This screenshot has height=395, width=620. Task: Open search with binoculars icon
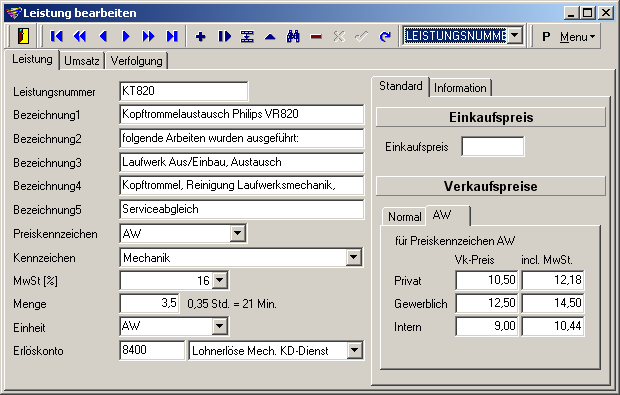coord(293,37)
